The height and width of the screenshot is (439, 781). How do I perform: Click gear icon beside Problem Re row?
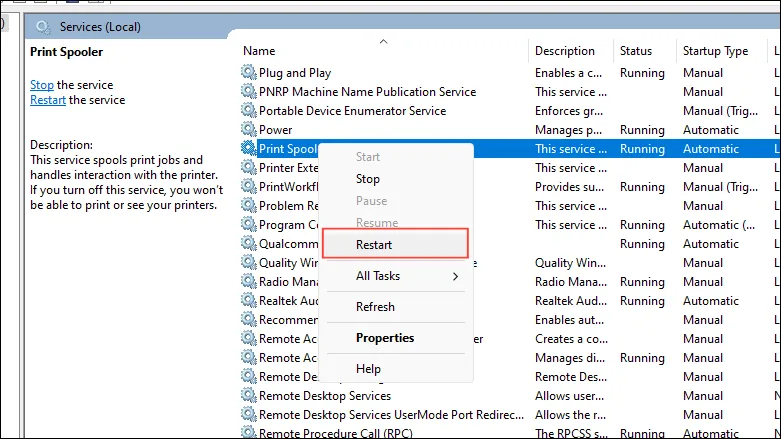249,205
